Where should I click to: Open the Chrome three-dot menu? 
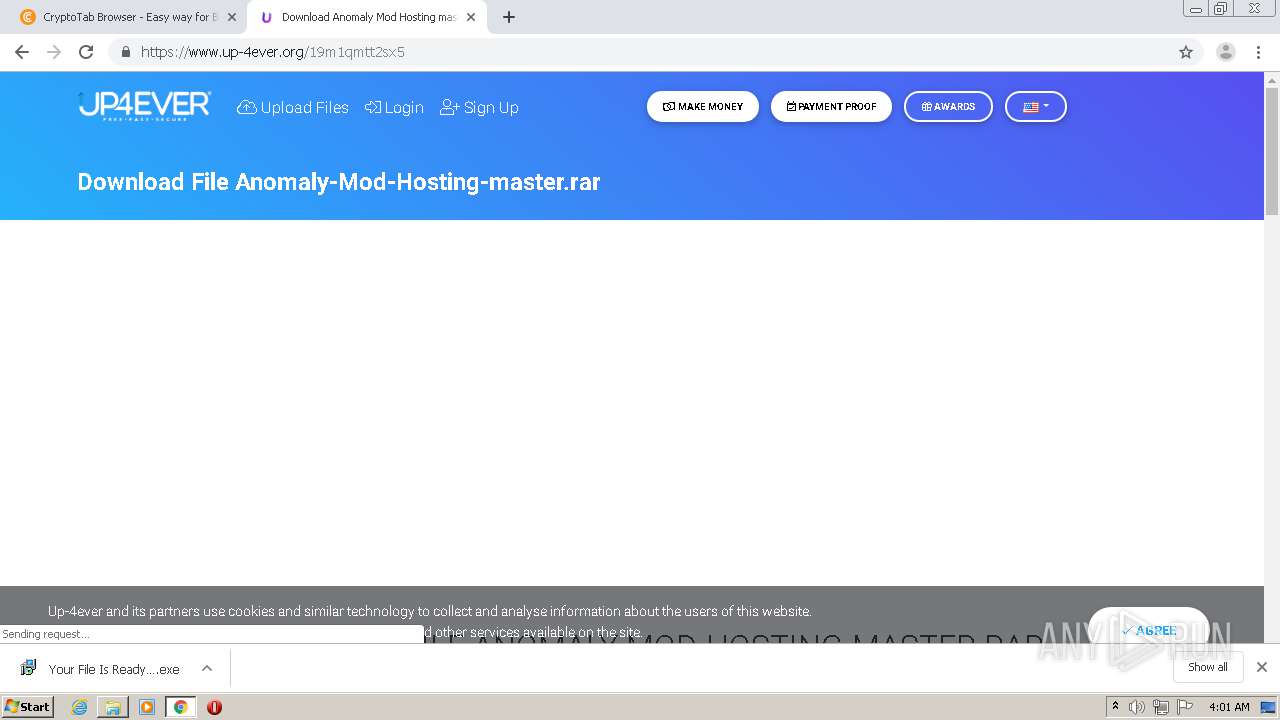pyautogui.click(x=1258, y=52)
